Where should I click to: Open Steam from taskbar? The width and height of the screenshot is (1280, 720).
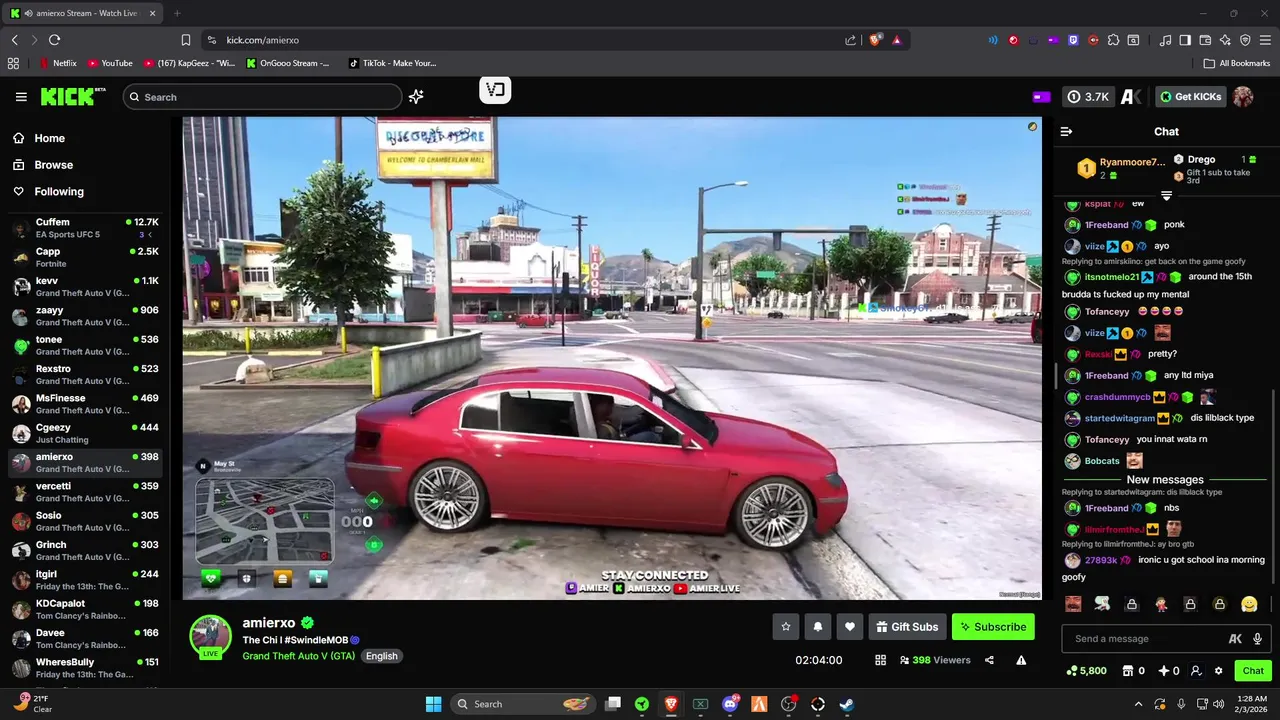pyautogui.click(x=846, y=704)
